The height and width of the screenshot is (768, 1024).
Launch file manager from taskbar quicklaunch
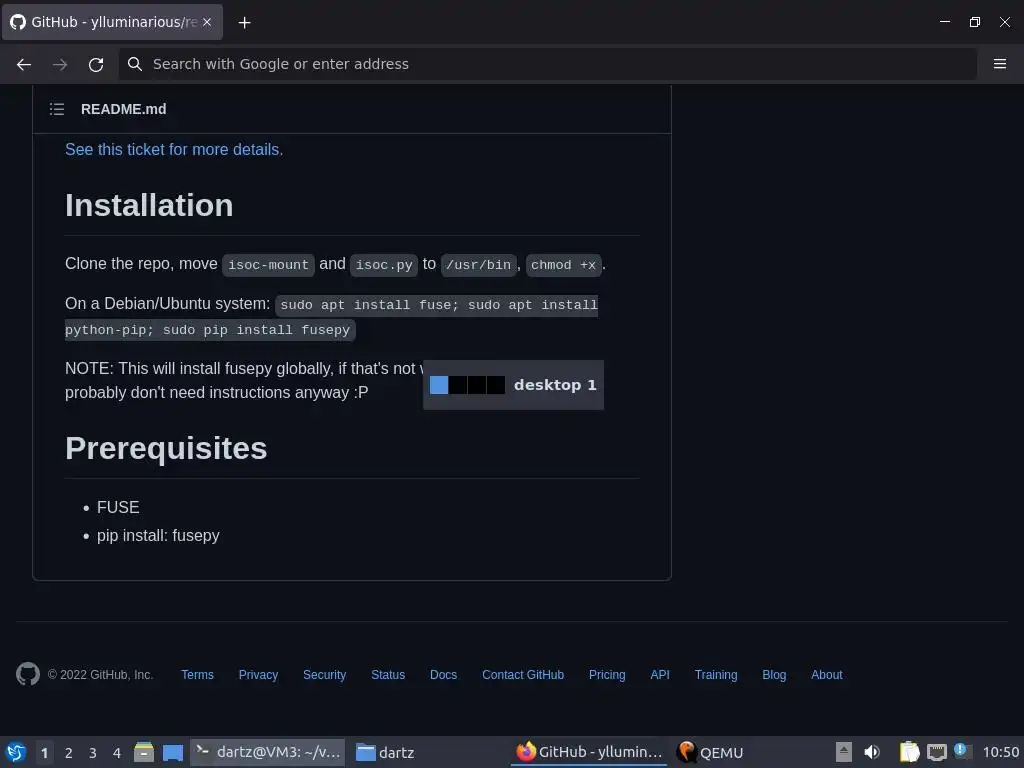(x=144, y=752)
